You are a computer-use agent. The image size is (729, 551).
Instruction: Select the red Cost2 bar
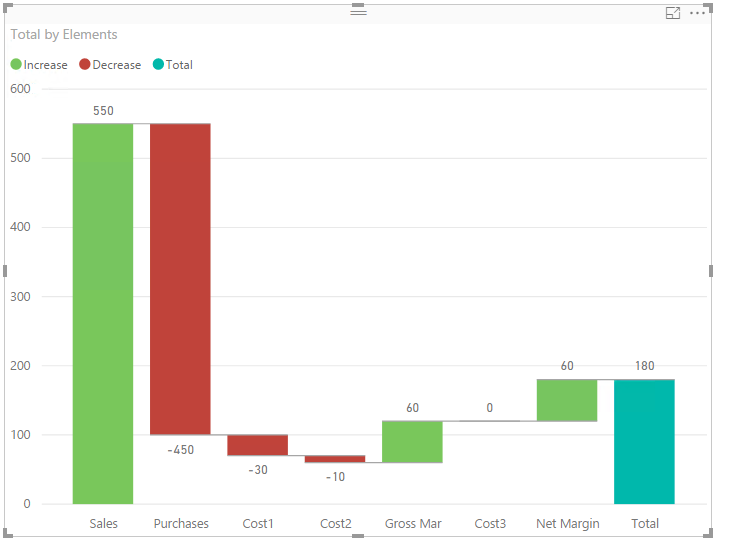click(x=335, y=459)
